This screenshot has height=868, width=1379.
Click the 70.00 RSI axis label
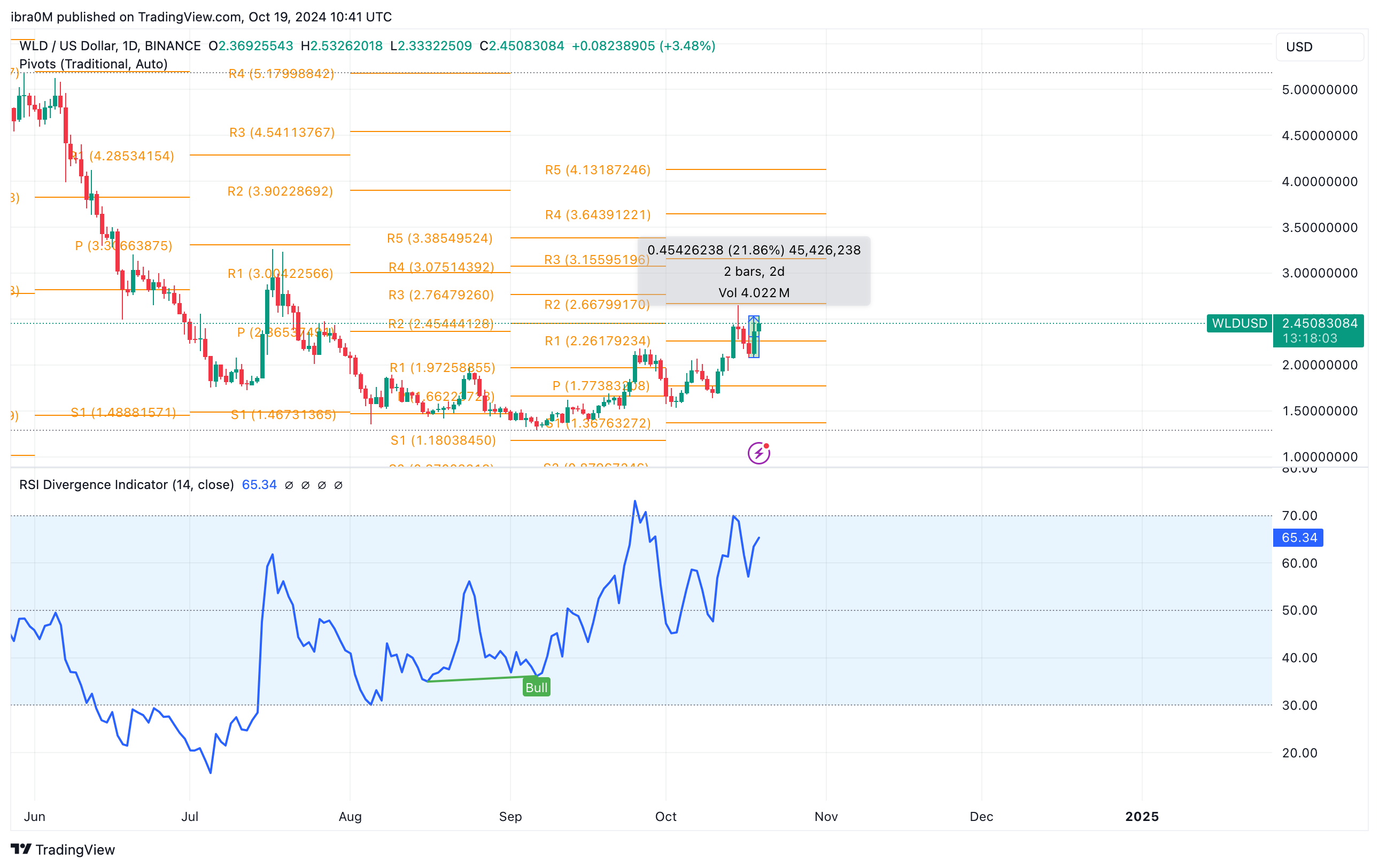(1299, 515)
